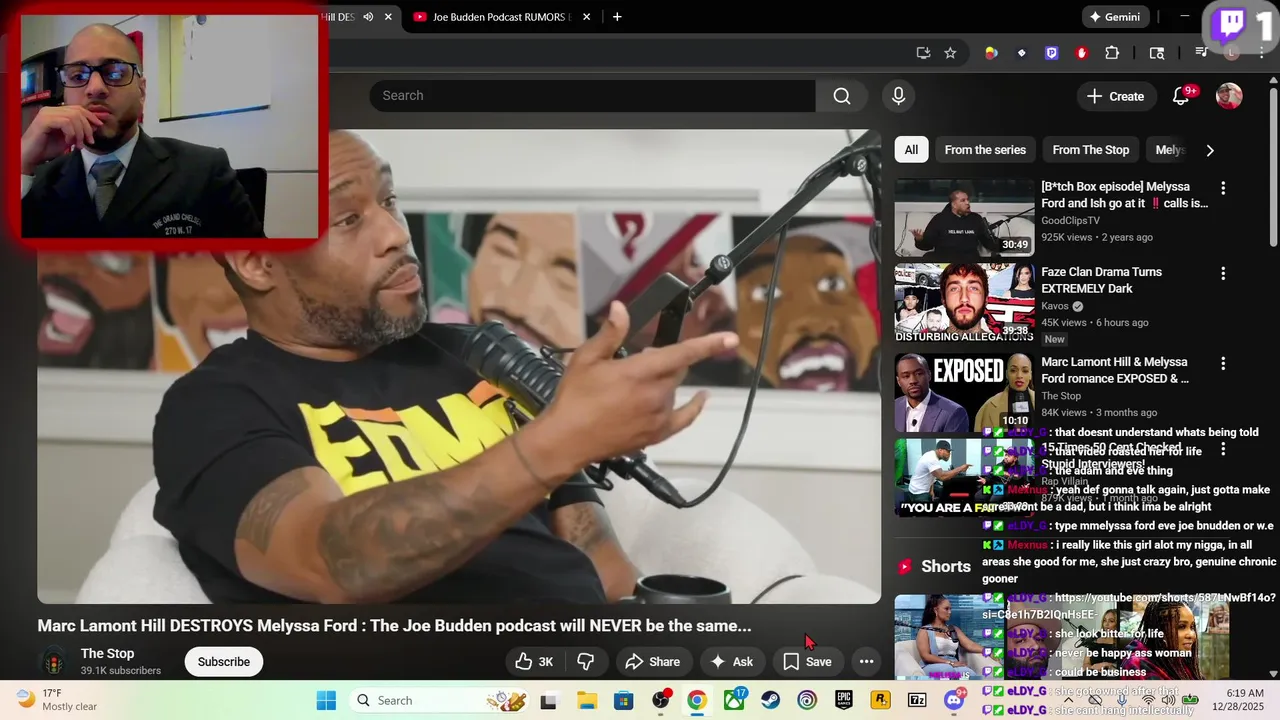Open EXPOSED Marc Lamont Hill thumbnail
The width and height of the screenshot is (1280, 720).
point(964,392)
